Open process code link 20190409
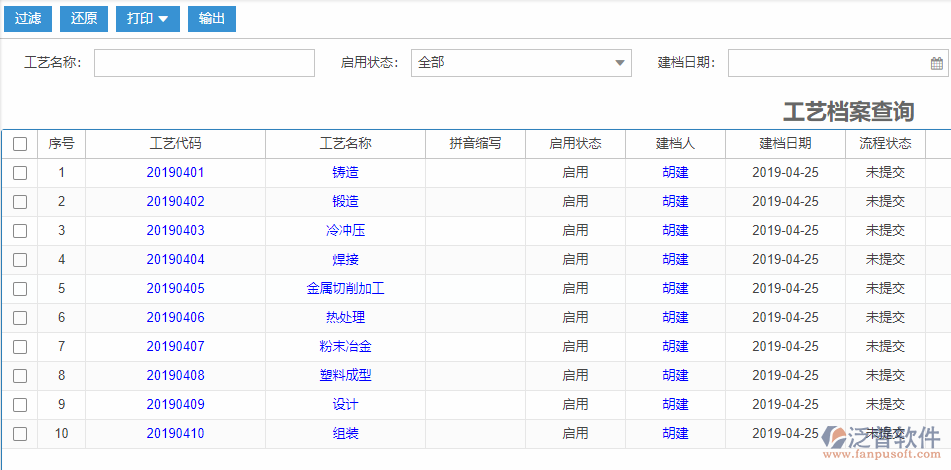 pos(175,405)
